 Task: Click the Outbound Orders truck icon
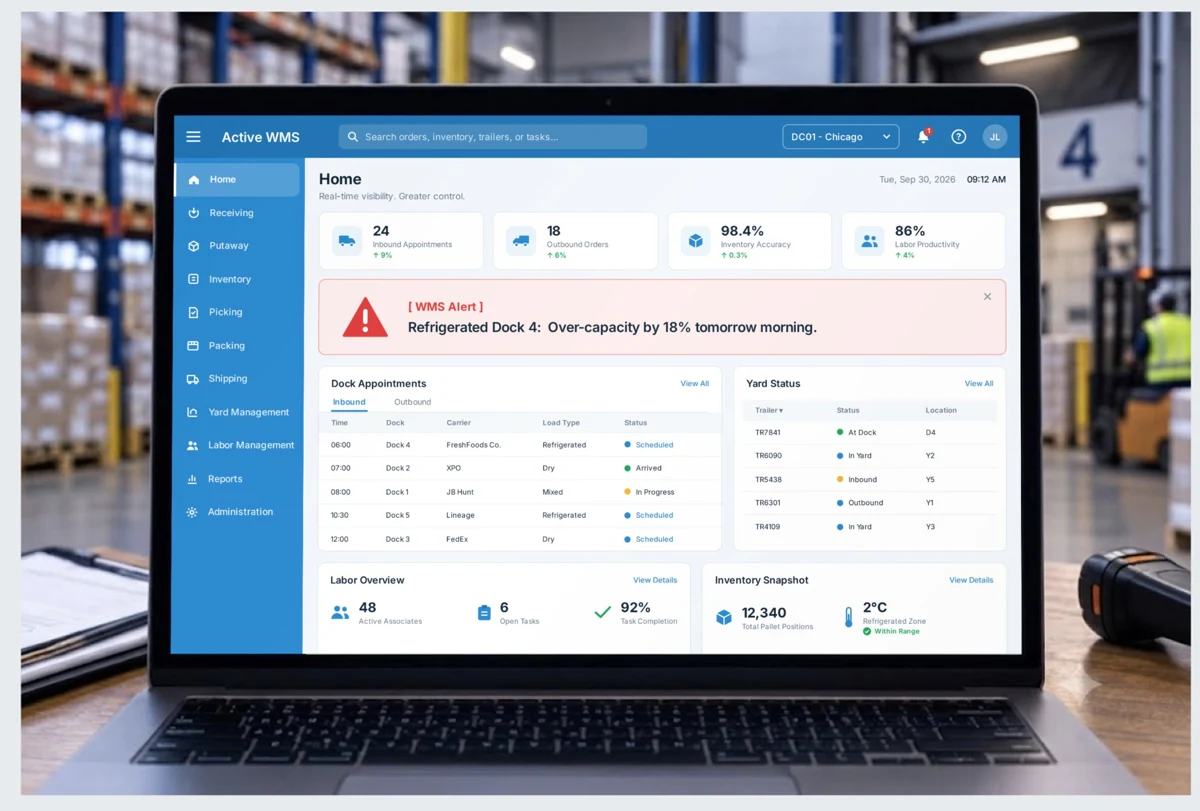[521, 241]
